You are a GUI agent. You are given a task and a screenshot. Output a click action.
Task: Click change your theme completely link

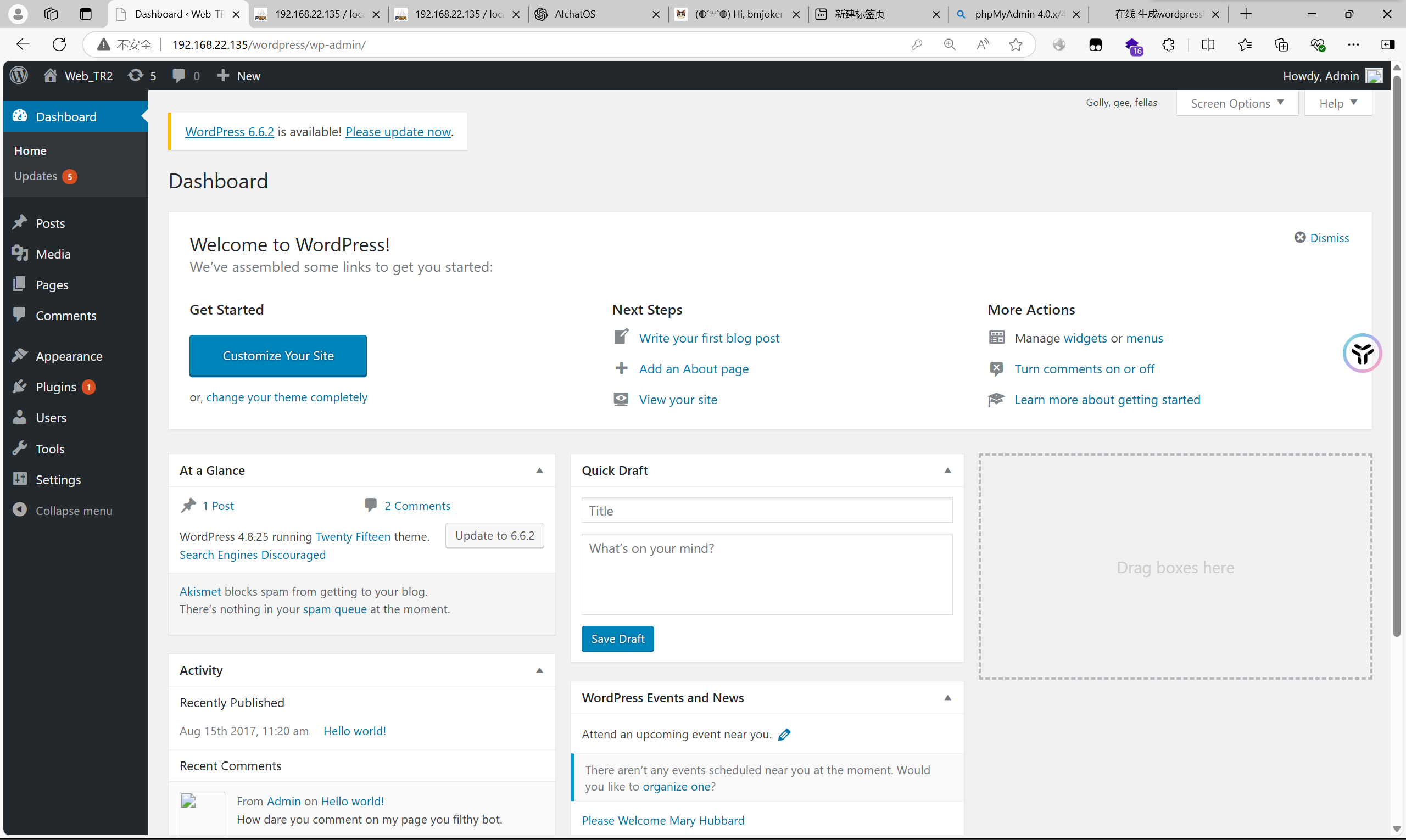[287, 397]
